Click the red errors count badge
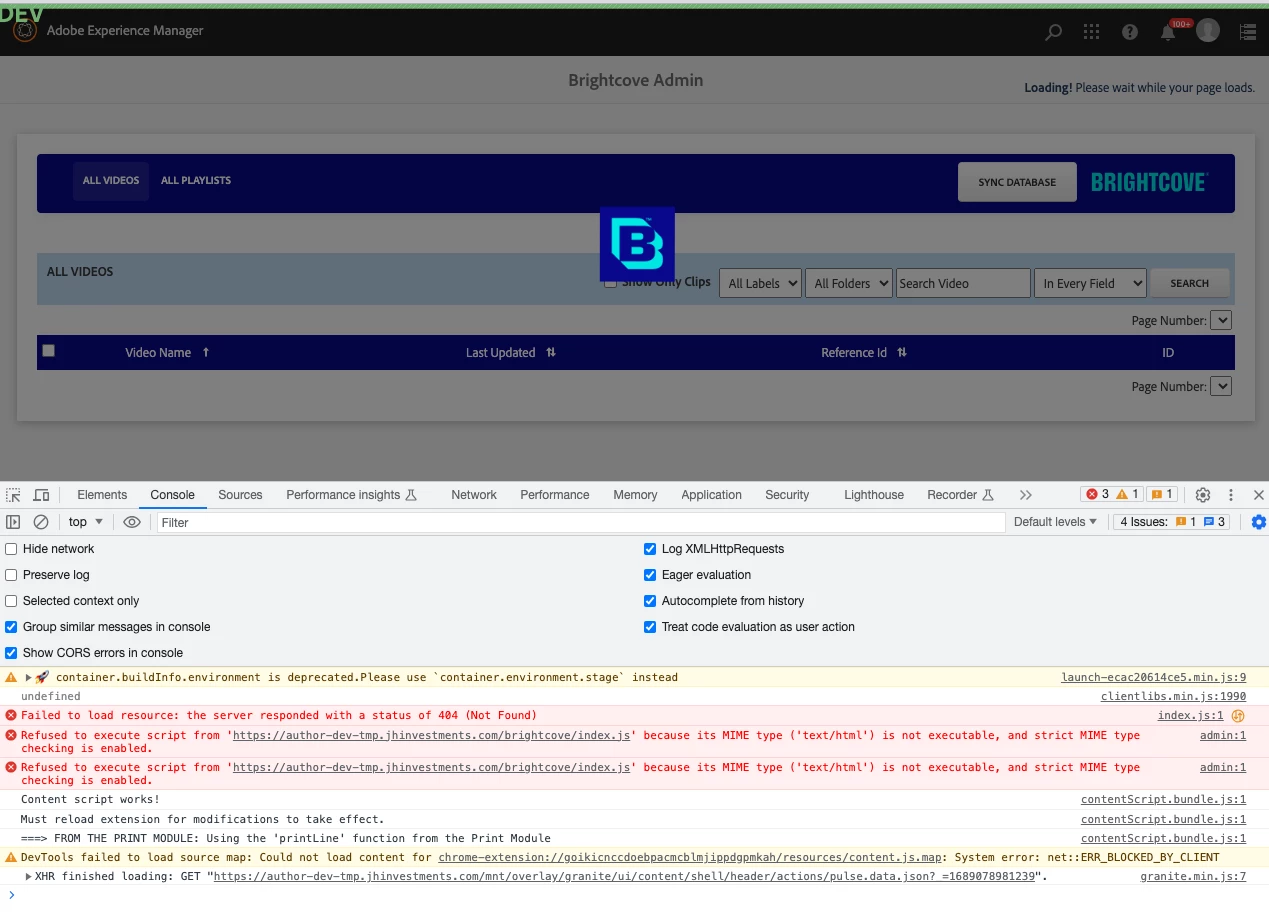Image resolution: width=1269 pixels, height=912 pixels. pyautogui.click(x=1098, y=494)
